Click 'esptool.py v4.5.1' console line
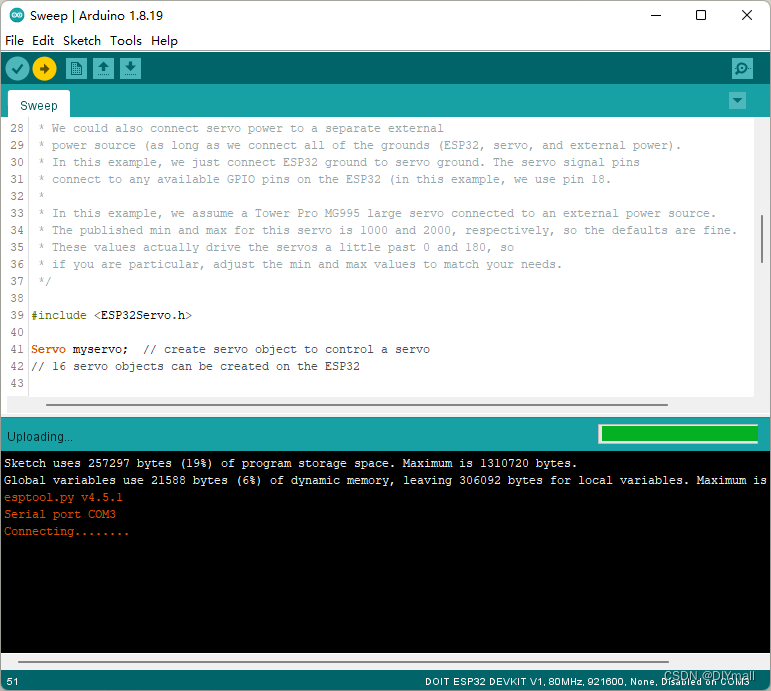Screen dimensions: 771x691 pyautogui.click(x=63, y=497)
